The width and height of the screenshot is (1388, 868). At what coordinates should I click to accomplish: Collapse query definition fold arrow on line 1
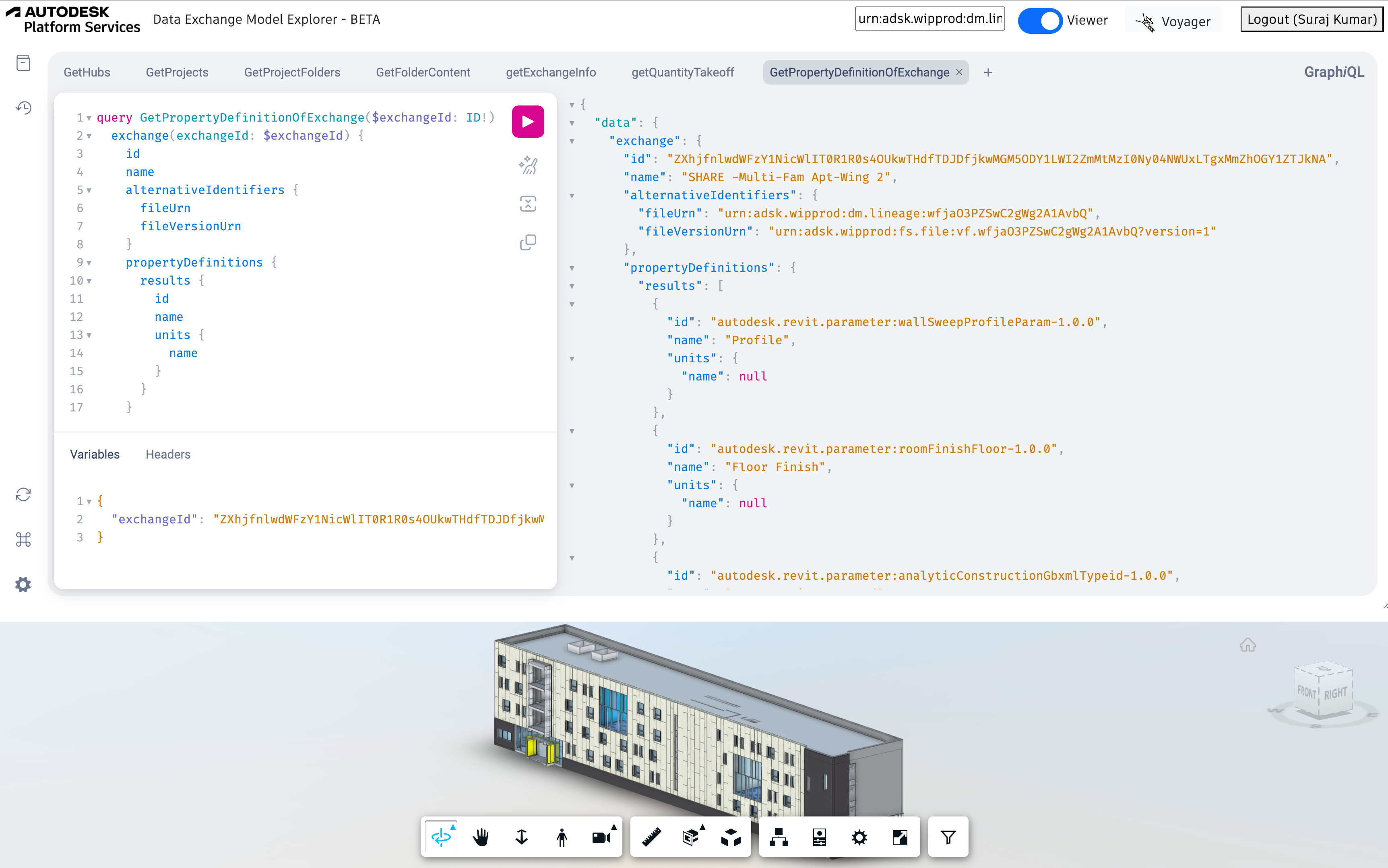pyautogui.click(x=89, y=118)
